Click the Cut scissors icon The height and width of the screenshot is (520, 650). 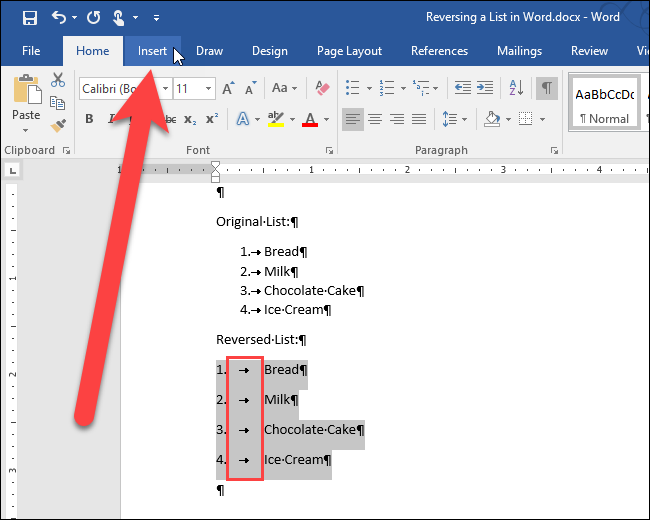tap(58, 81)
